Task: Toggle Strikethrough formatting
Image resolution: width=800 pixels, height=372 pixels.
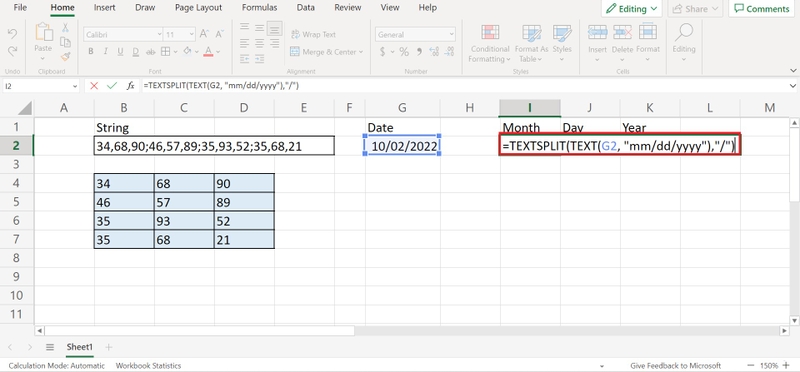Action: [x=151, y=52]
